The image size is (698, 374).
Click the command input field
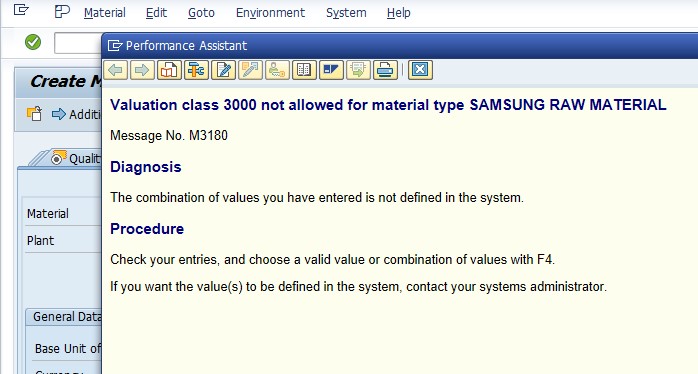pyautogui.click(x=78, y=43)
